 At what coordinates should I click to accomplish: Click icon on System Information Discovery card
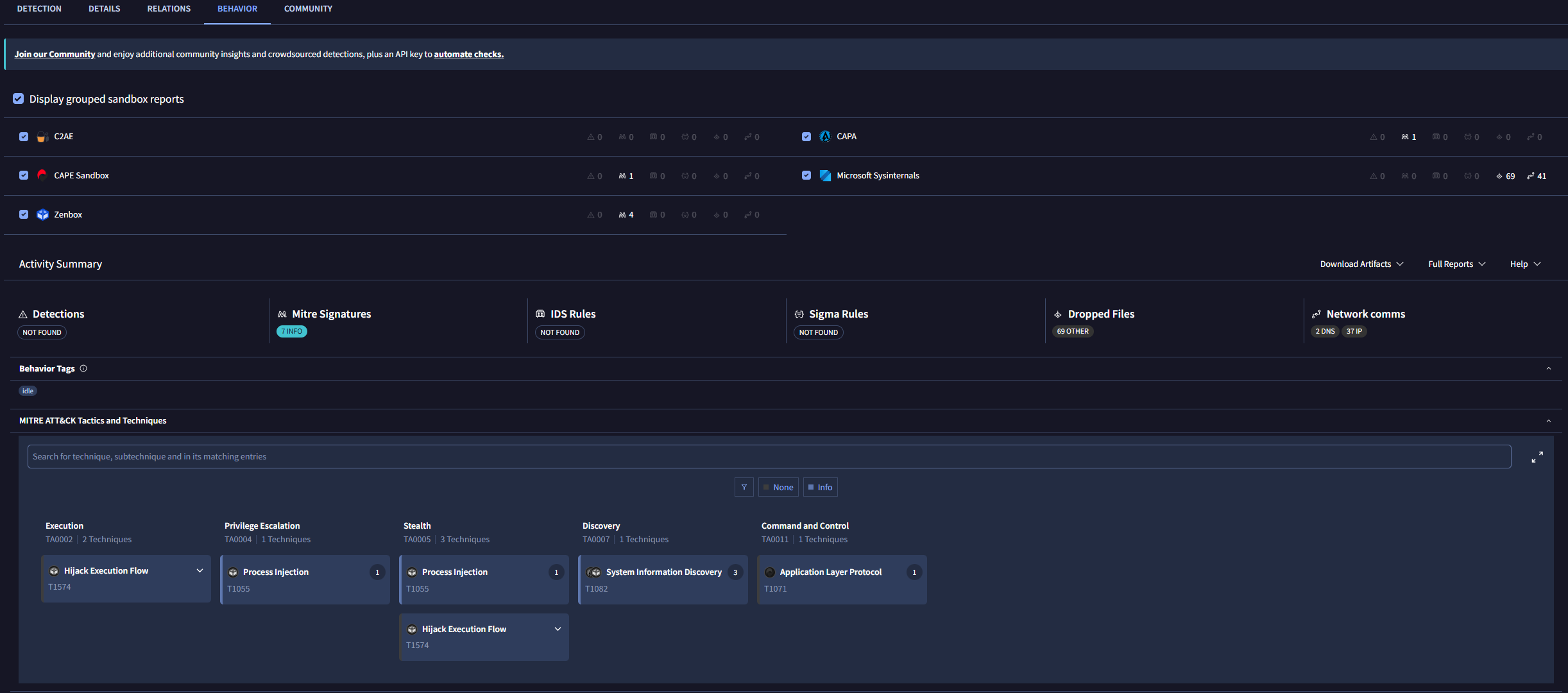point(593,572)
